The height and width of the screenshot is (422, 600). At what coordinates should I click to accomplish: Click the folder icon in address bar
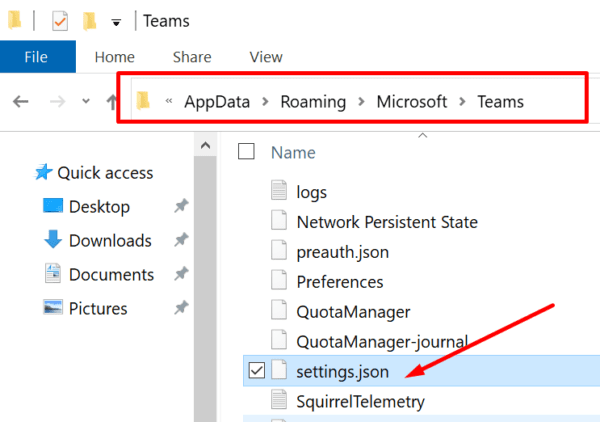click(x=143, y=101)
